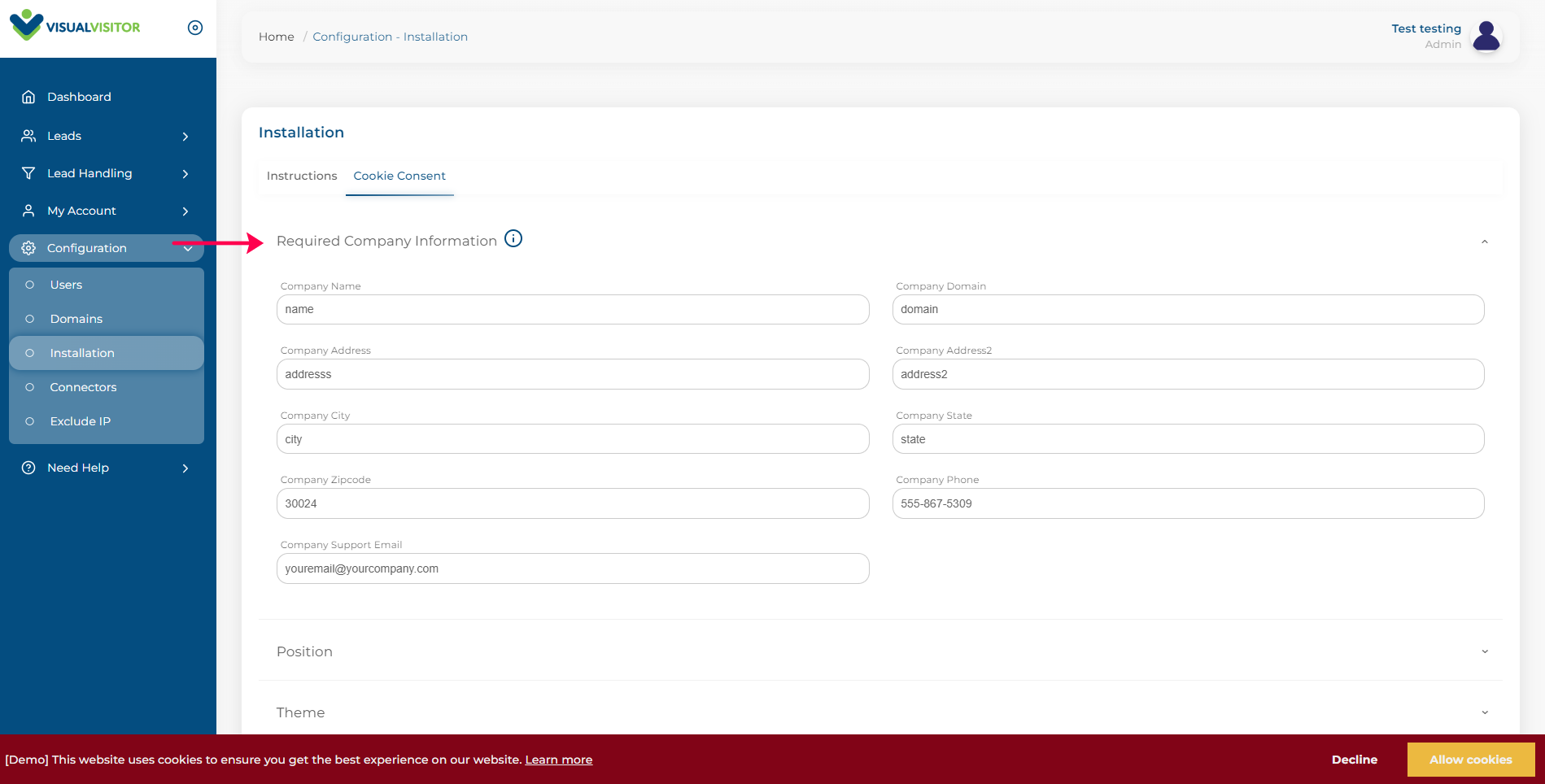Focus the Company State field
Viewport: 1545px width, 784px height.
(1189, 439)
